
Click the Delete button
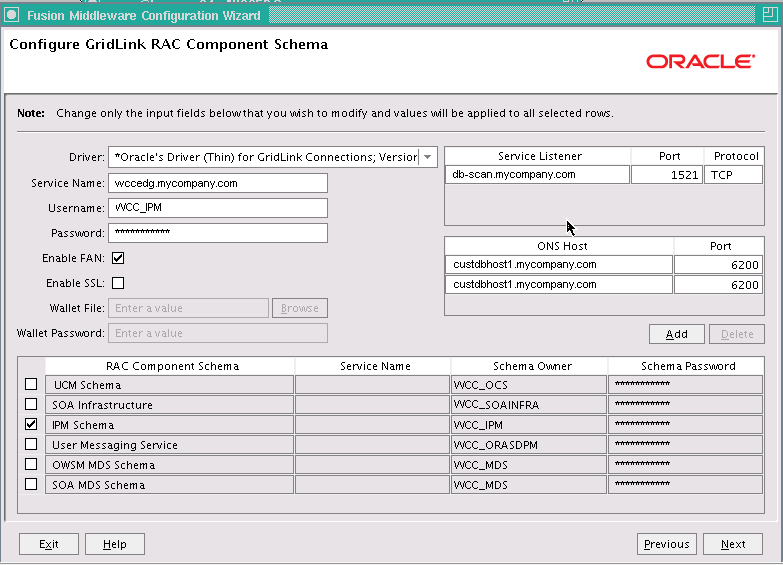(x=737, y=334)
